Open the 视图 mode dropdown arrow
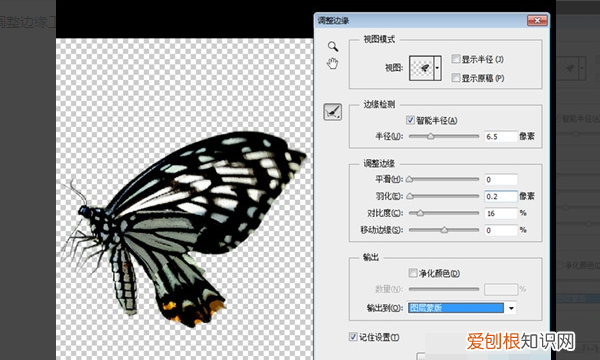Viewport: 600px width, 360px height. (x=437, y=68)
